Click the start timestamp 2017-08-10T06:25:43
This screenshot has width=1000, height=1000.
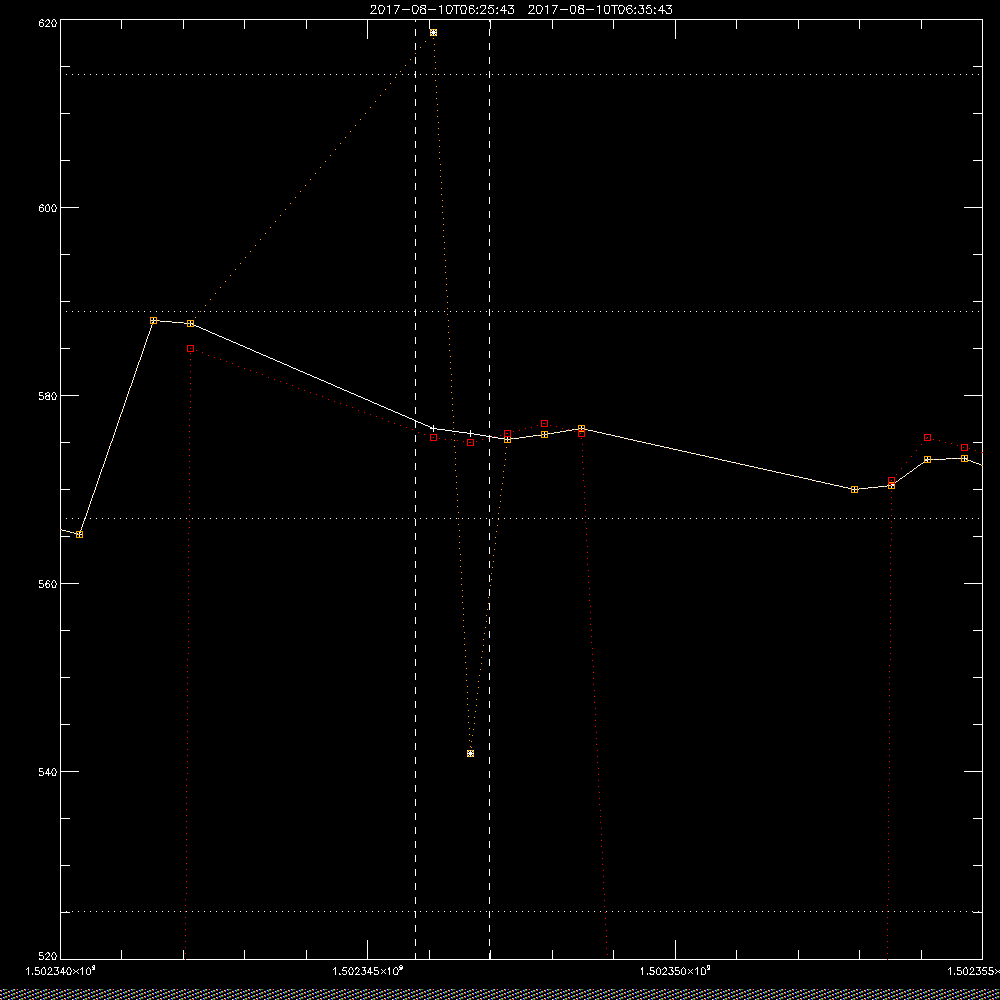click(x=442, y=10)
